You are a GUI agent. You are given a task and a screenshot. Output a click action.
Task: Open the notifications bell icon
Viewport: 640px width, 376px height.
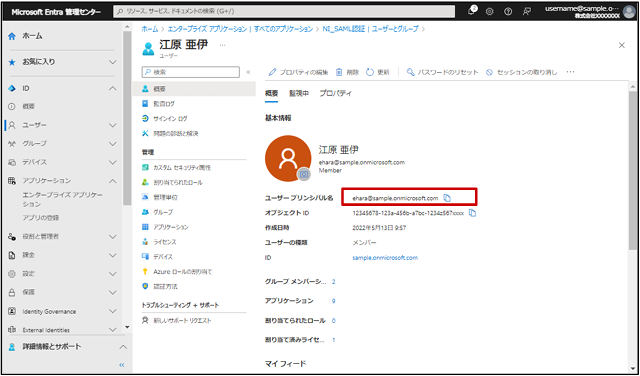(473, 11)
